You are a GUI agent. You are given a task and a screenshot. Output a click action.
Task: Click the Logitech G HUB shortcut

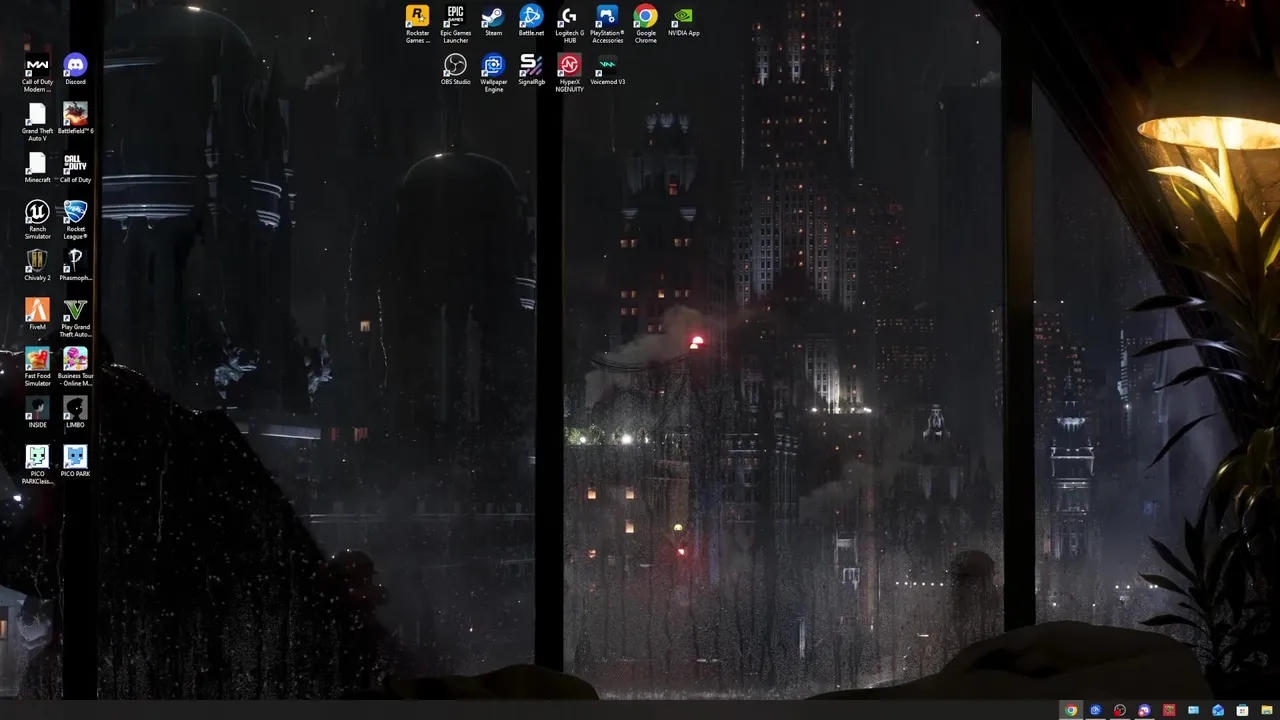569,24
